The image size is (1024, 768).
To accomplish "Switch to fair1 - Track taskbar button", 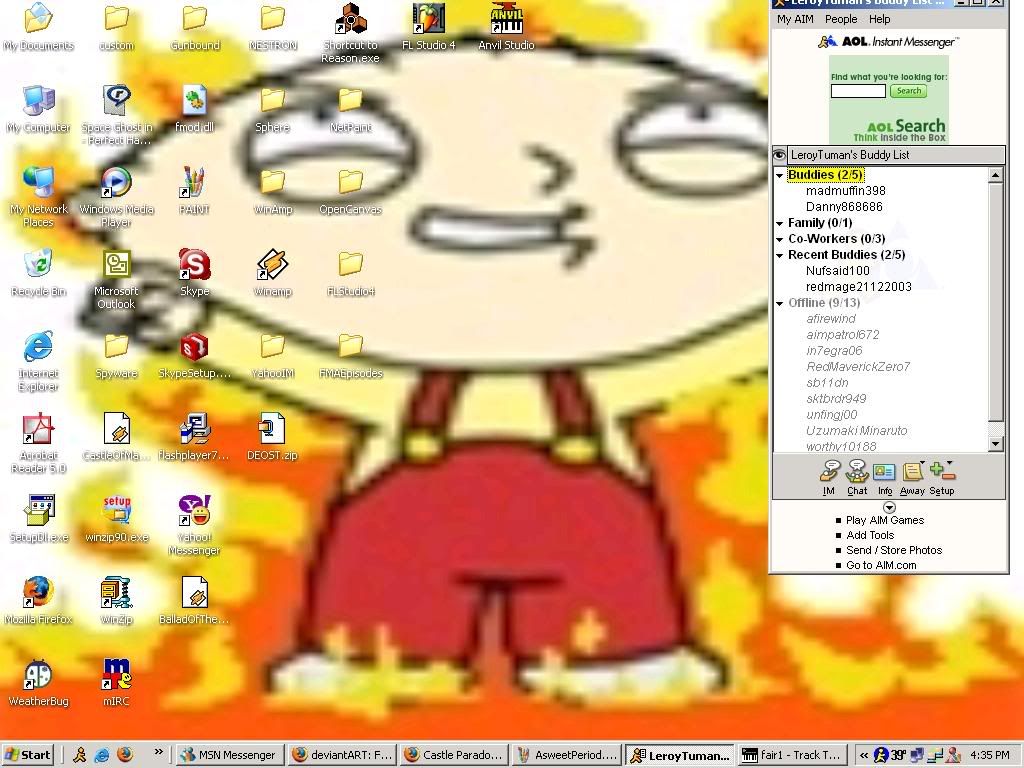I will pos(793,755).
